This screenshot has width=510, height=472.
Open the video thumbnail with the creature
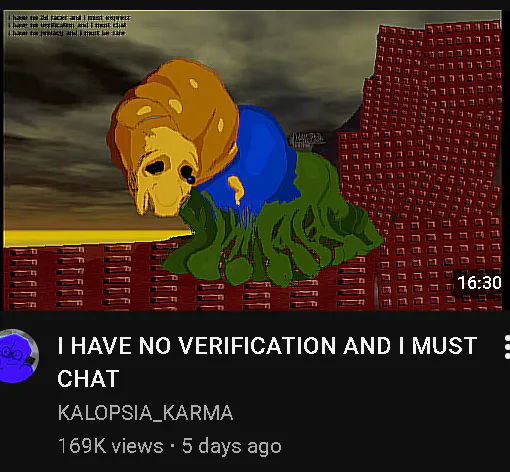[x=252, y=160]
